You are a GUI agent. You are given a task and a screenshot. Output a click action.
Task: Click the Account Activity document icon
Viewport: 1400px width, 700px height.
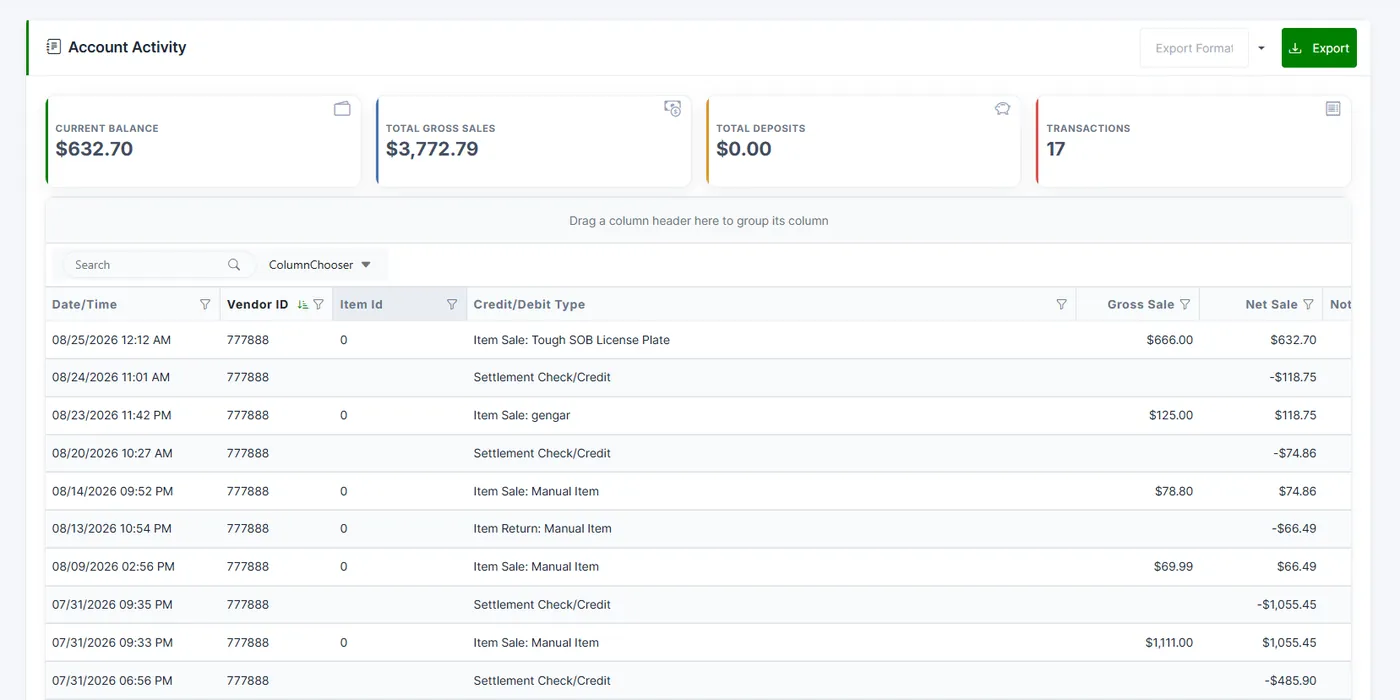[x=54, y=47]
